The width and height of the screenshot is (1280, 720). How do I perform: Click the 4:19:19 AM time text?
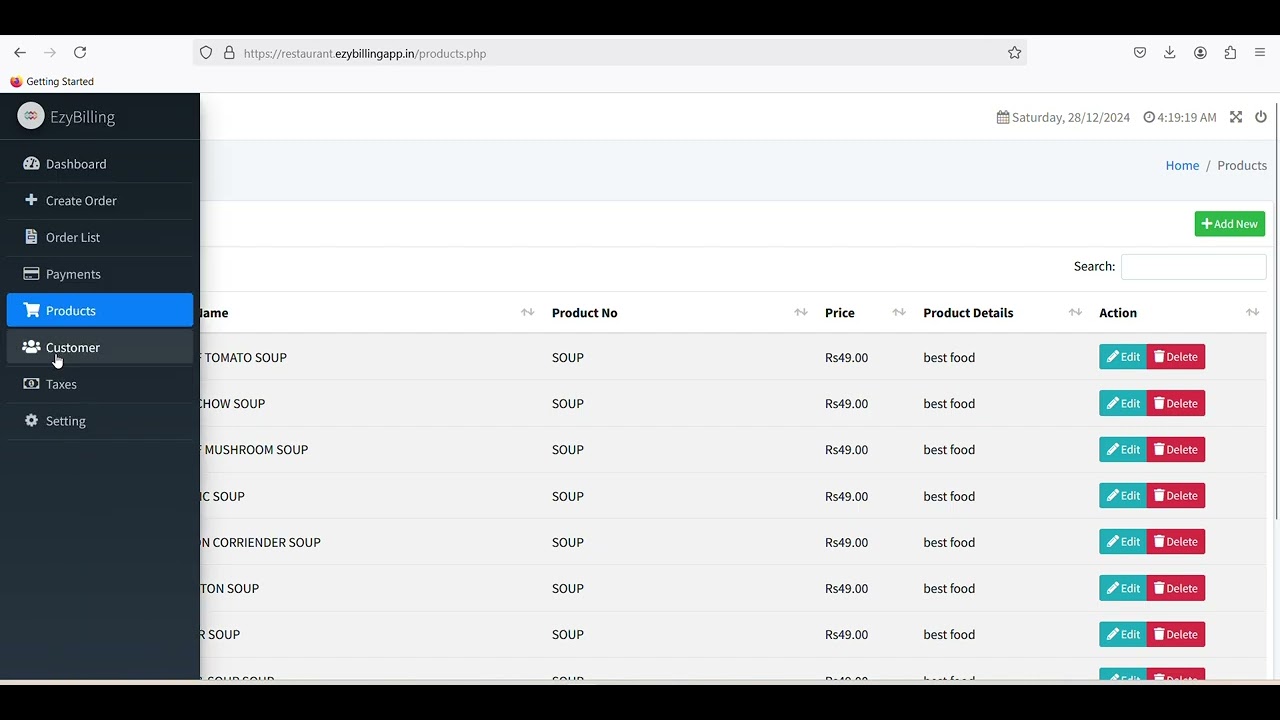click(1187, 117)
